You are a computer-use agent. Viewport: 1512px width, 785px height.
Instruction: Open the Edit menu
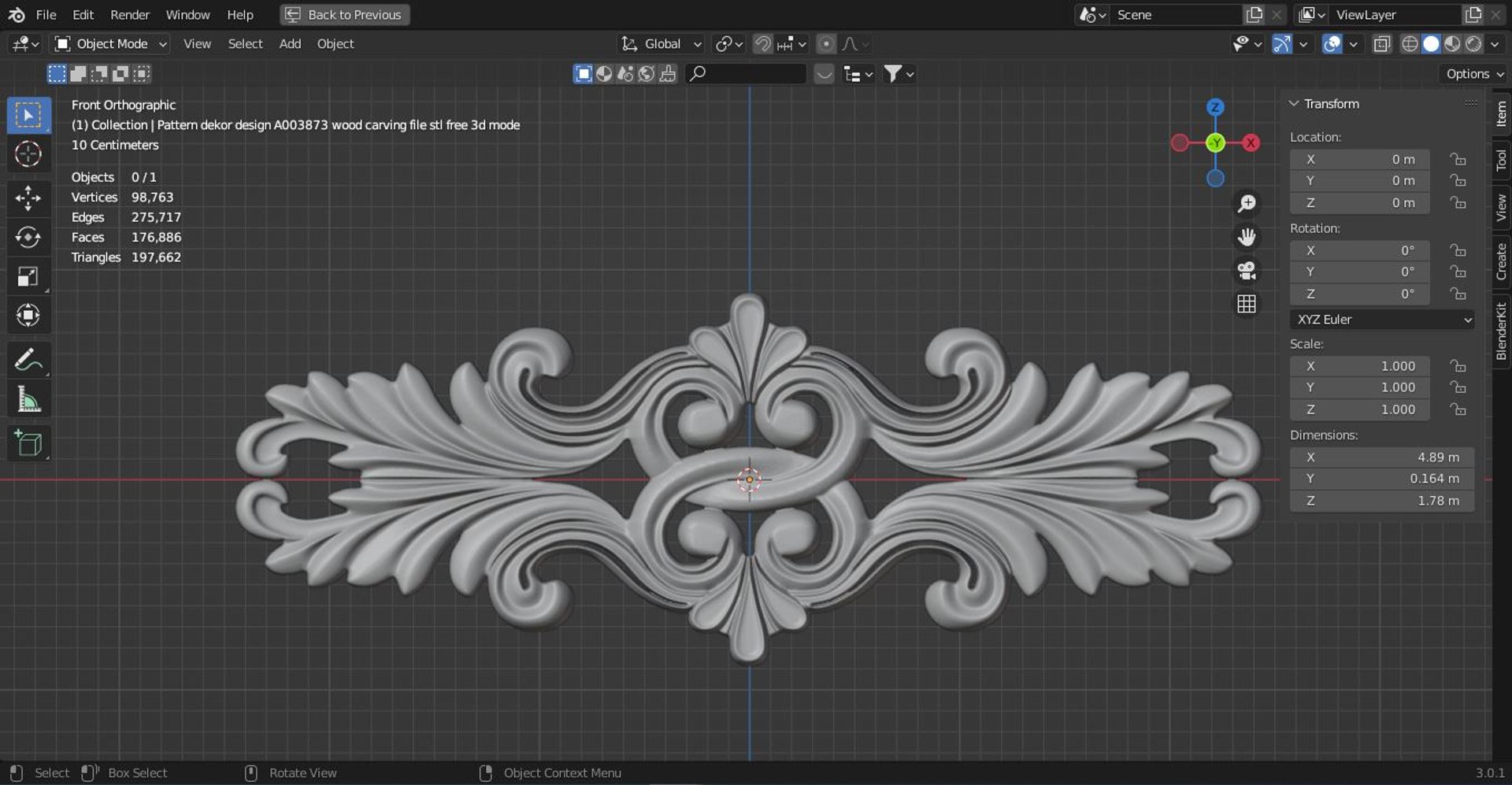click(83, 15)
